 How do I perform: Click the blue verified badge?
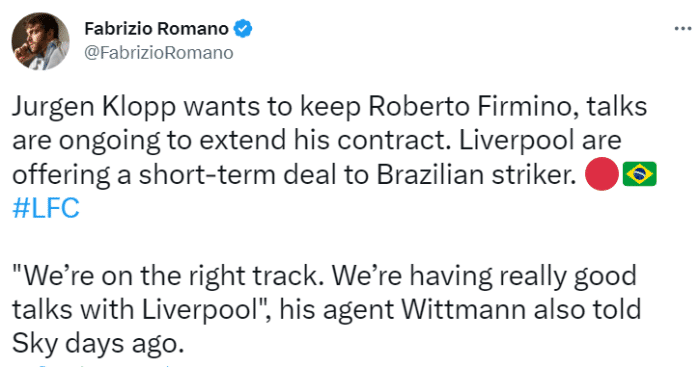(x=243, y=29)
